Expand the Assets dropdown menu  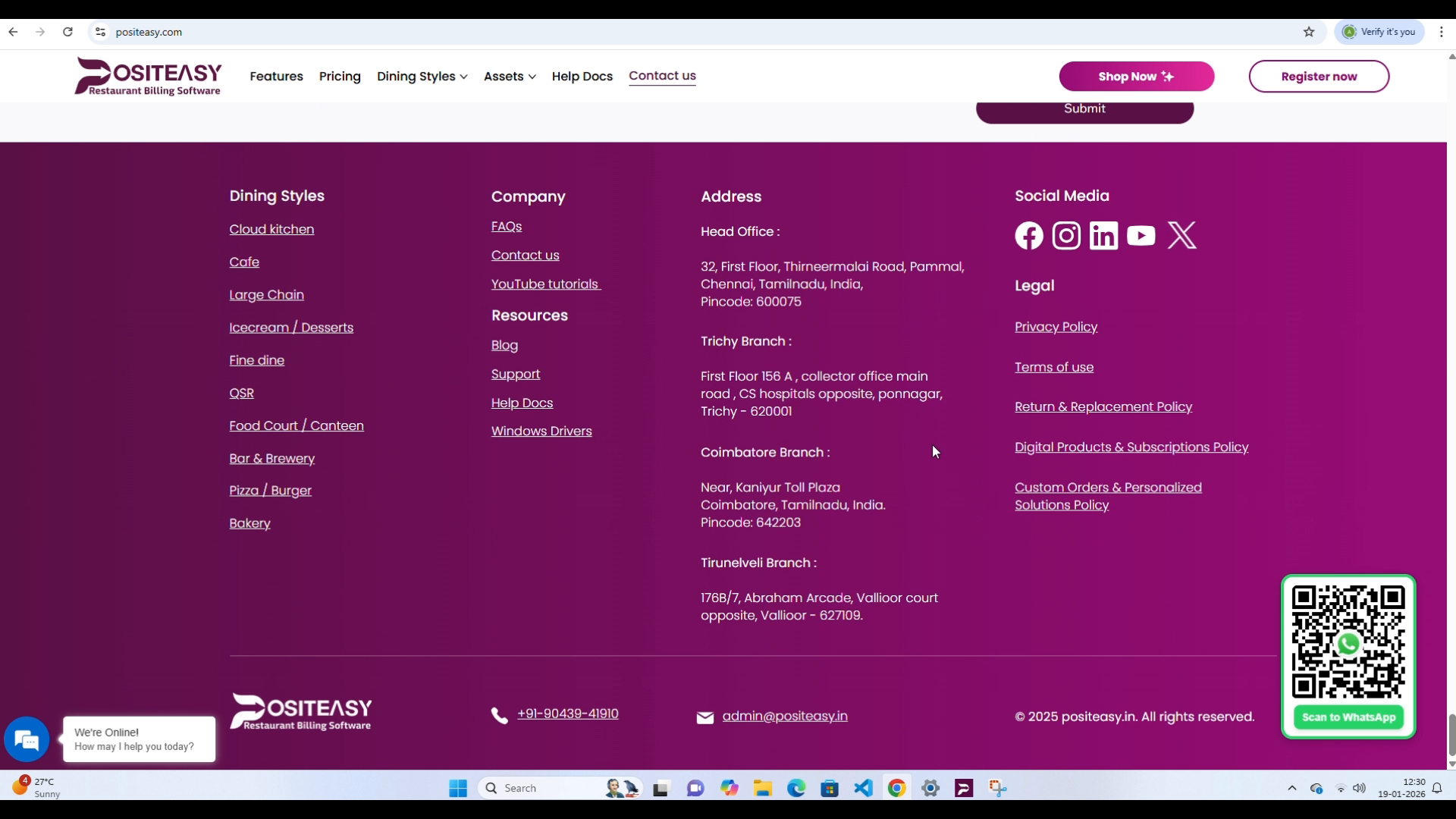(x=510, y=77)
